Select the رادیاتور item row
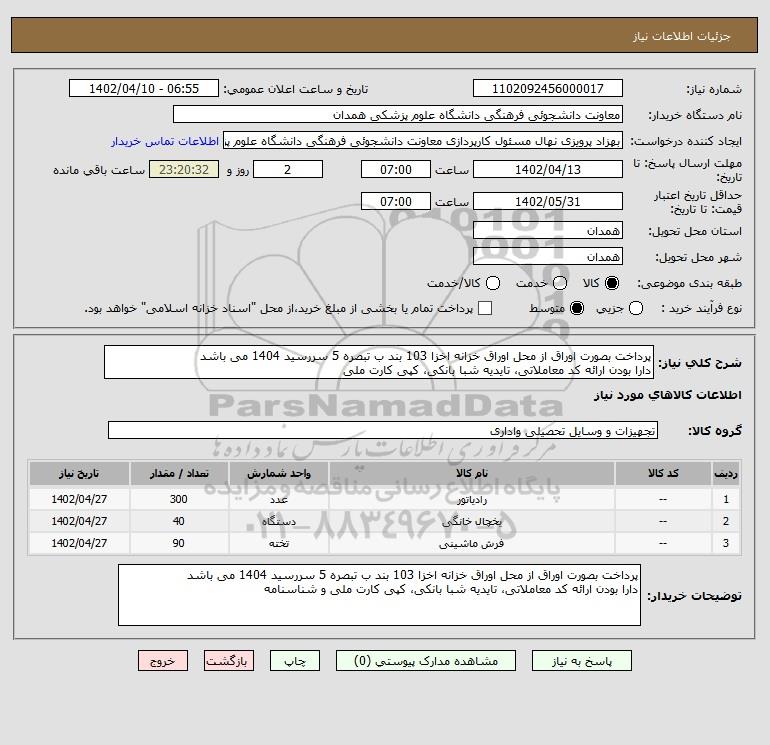This screenshot has height=745, width=770. coord(385,499)
